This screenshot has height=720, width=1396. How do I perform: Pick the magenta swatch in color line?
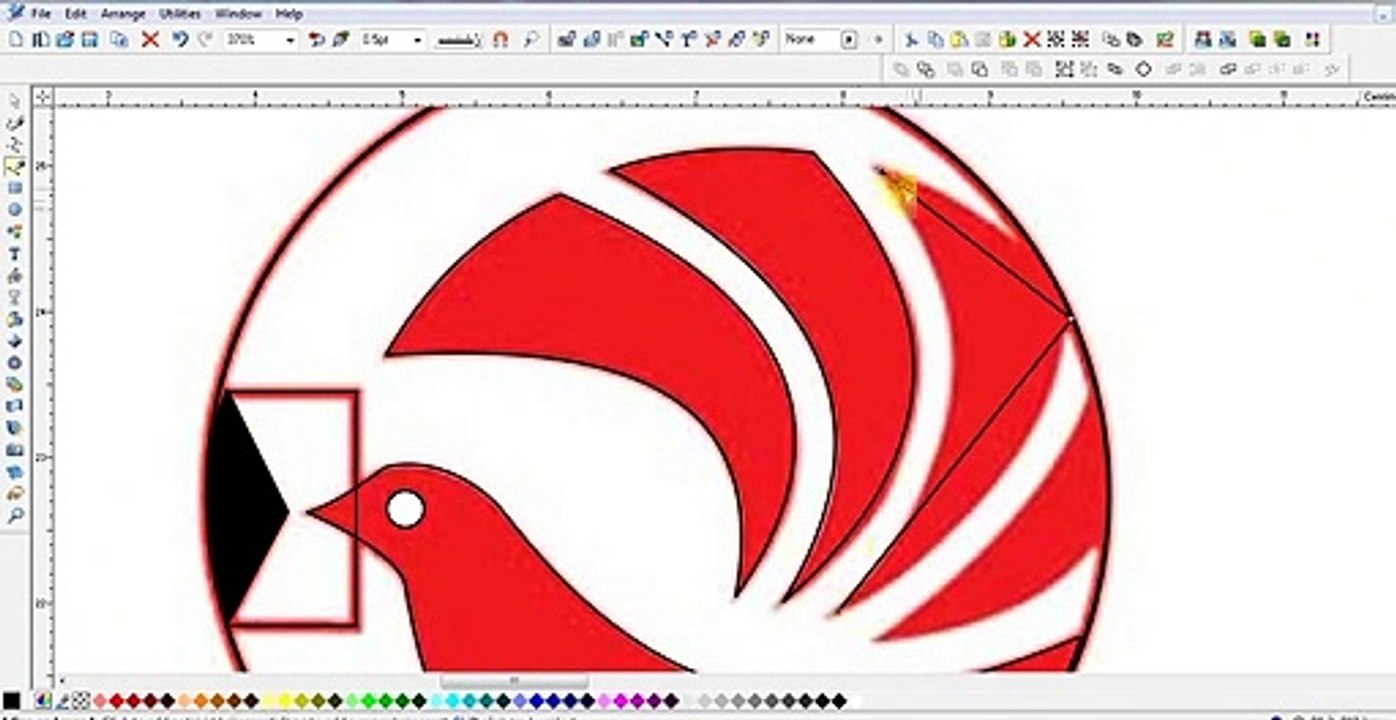click(x=621, y=701)
